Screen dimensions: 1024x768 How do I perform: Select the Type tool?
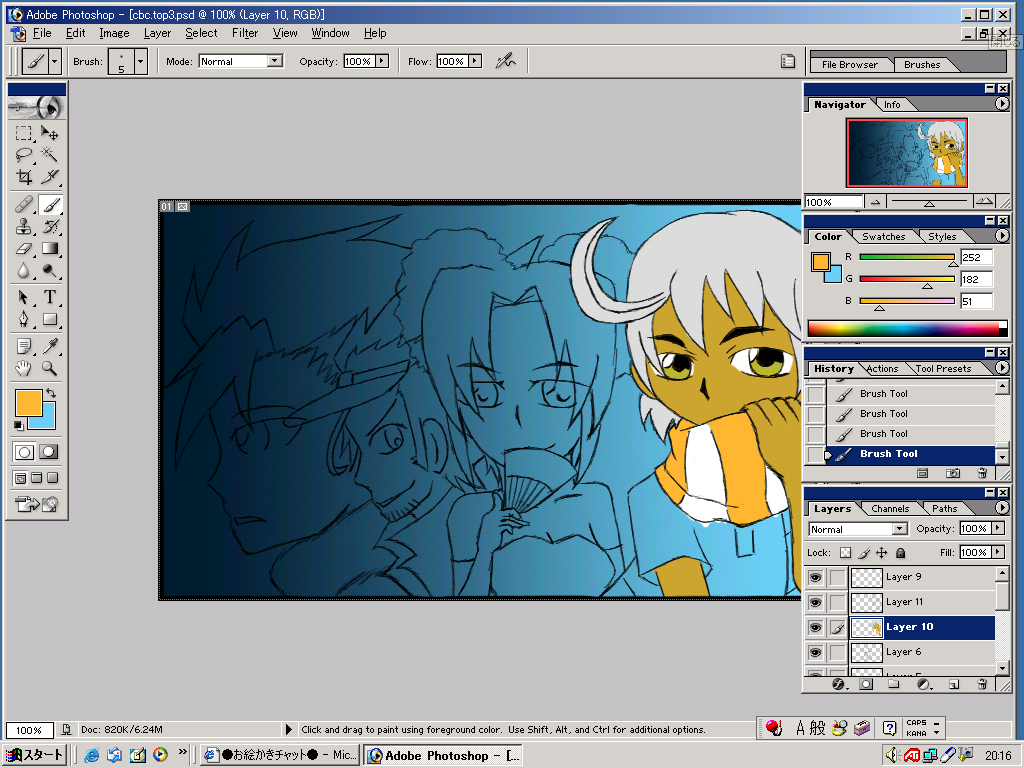click(x=50, y=298)
